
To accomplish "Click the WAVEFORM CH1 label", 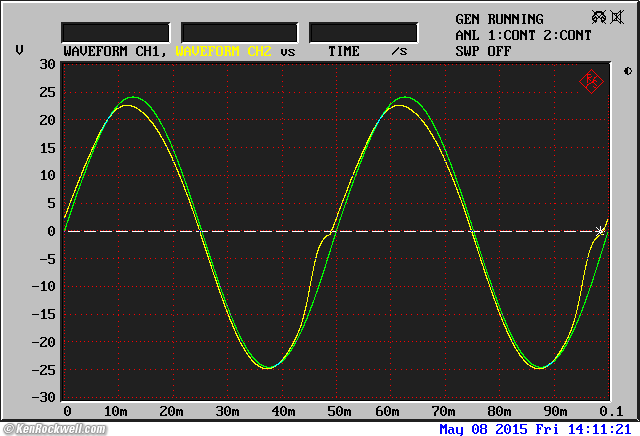I will click(115, 51).
